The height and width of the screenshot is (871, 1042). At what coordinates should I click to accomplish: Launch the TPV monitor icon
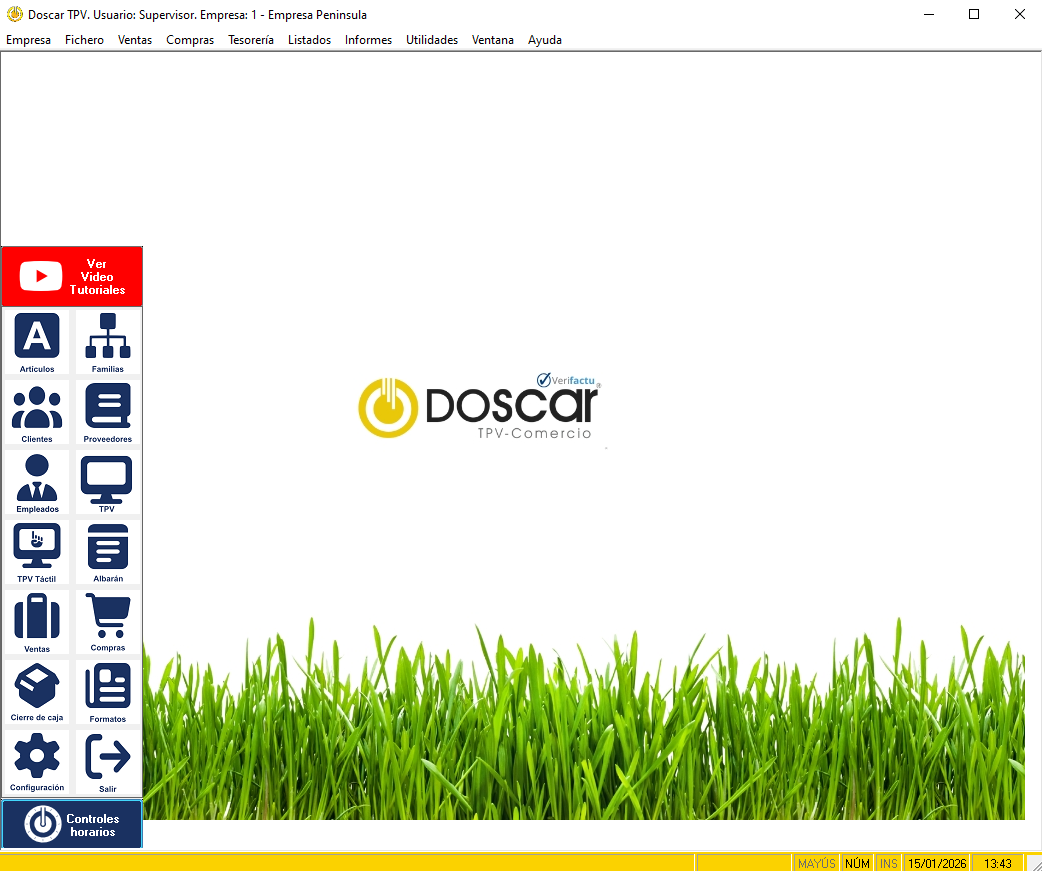[x=107, y=478]
